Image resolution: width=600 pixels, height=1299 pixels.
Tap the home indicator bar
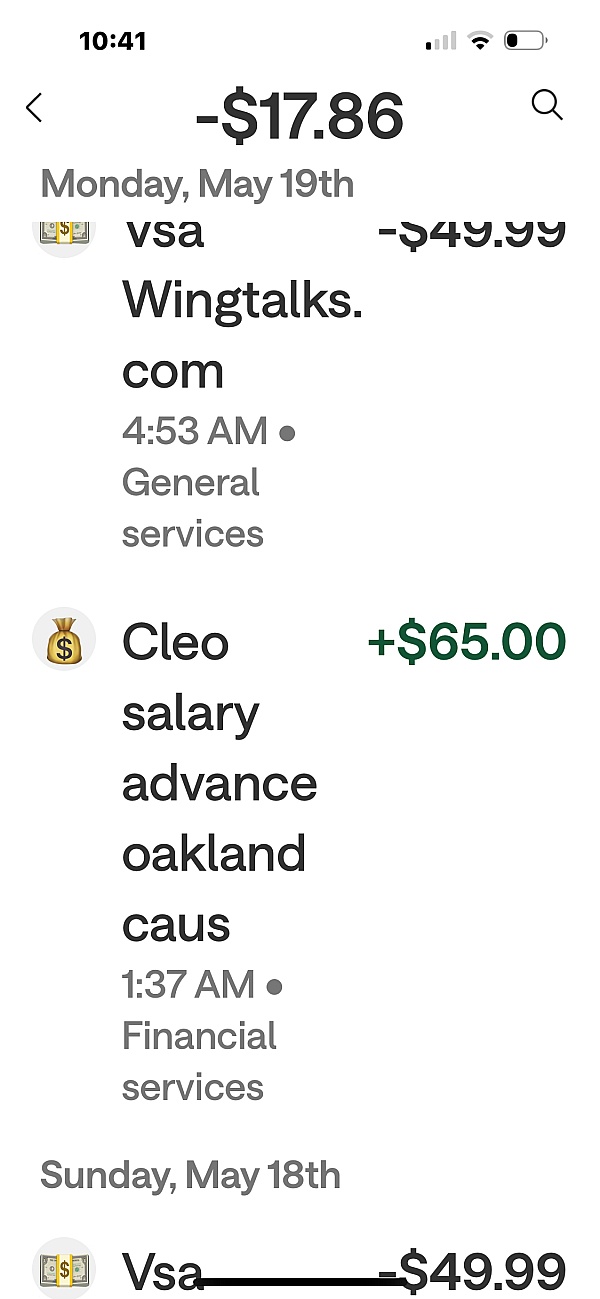point(300,1280)
